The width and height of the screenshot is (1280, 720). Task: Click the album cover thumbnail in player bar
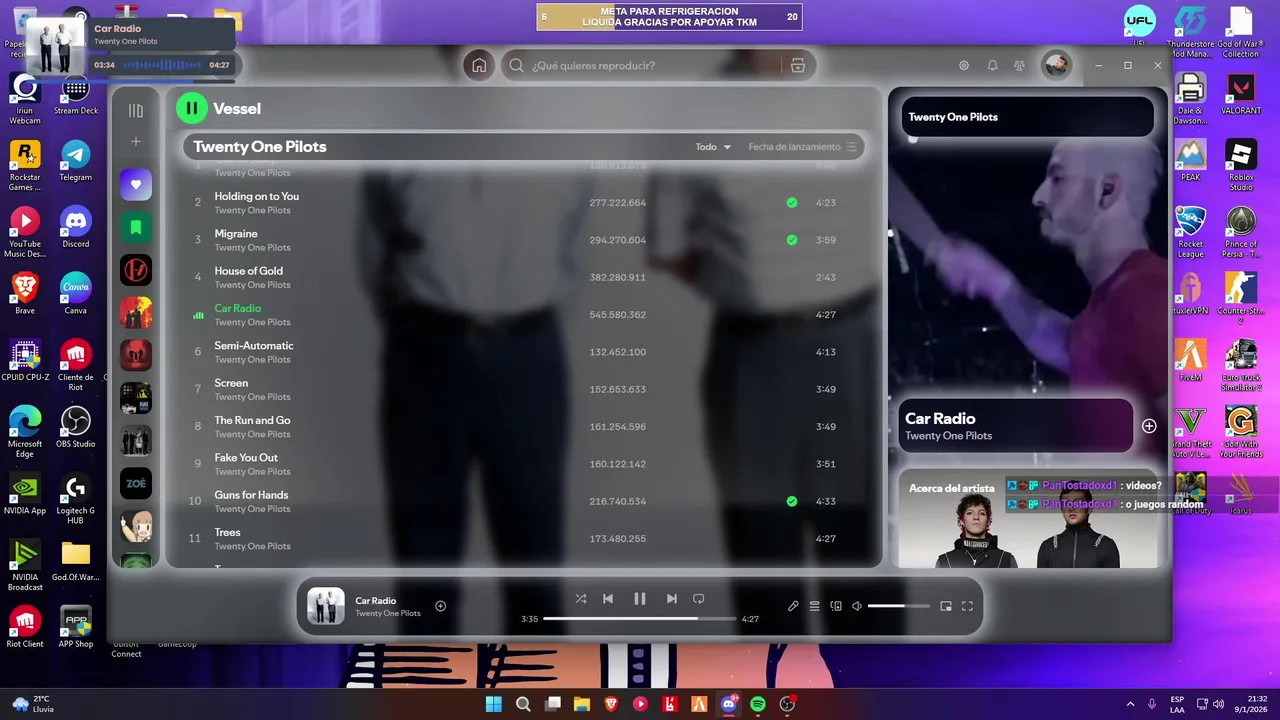325,606
